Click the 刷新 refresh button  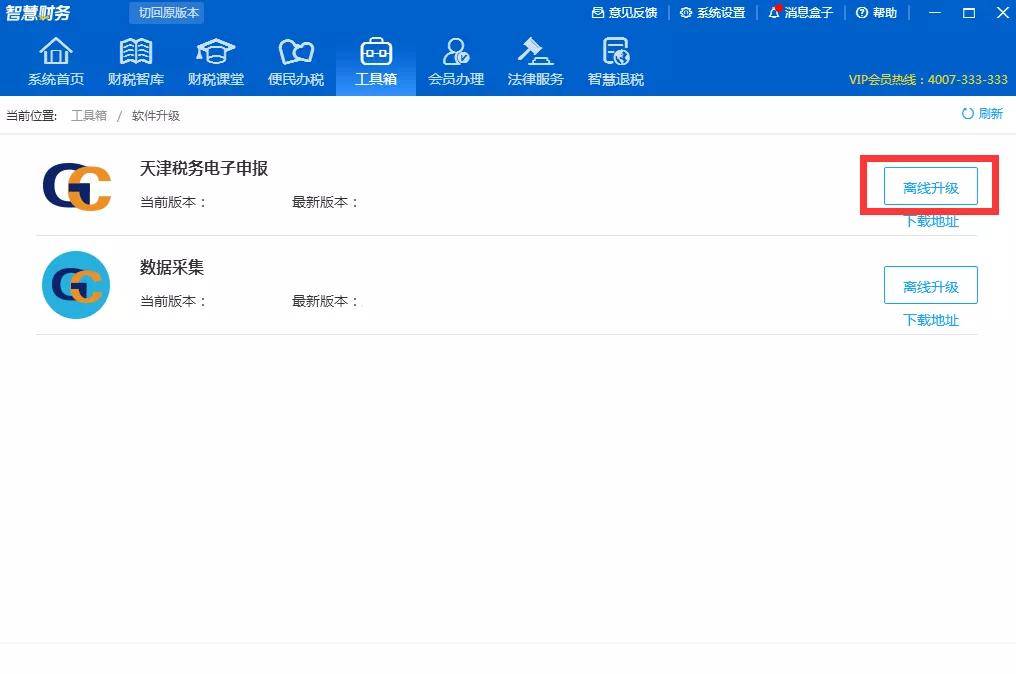point(982,114)
